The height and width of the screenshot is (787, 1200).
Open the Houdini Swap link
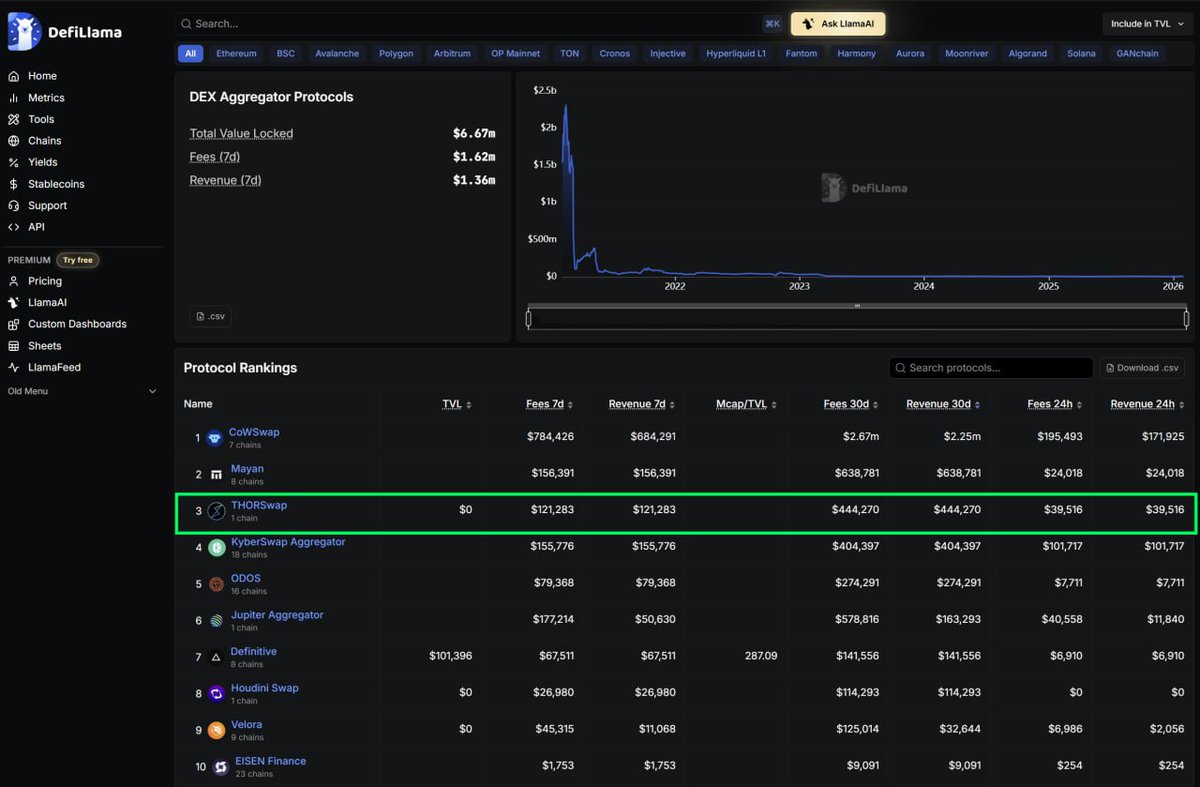[x=264, y=688]
